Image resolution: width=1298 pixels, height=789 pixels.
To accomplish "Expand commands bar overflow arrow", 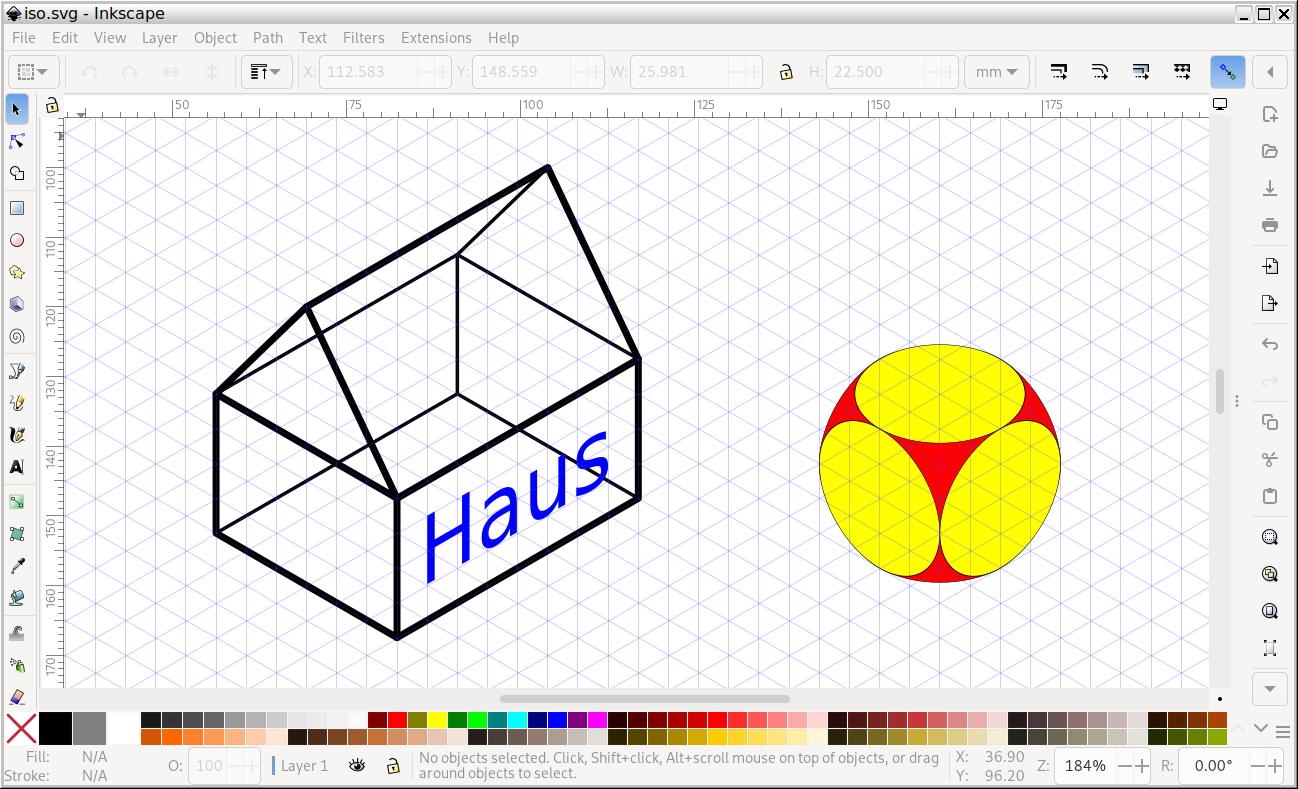I will (1270, 689).
